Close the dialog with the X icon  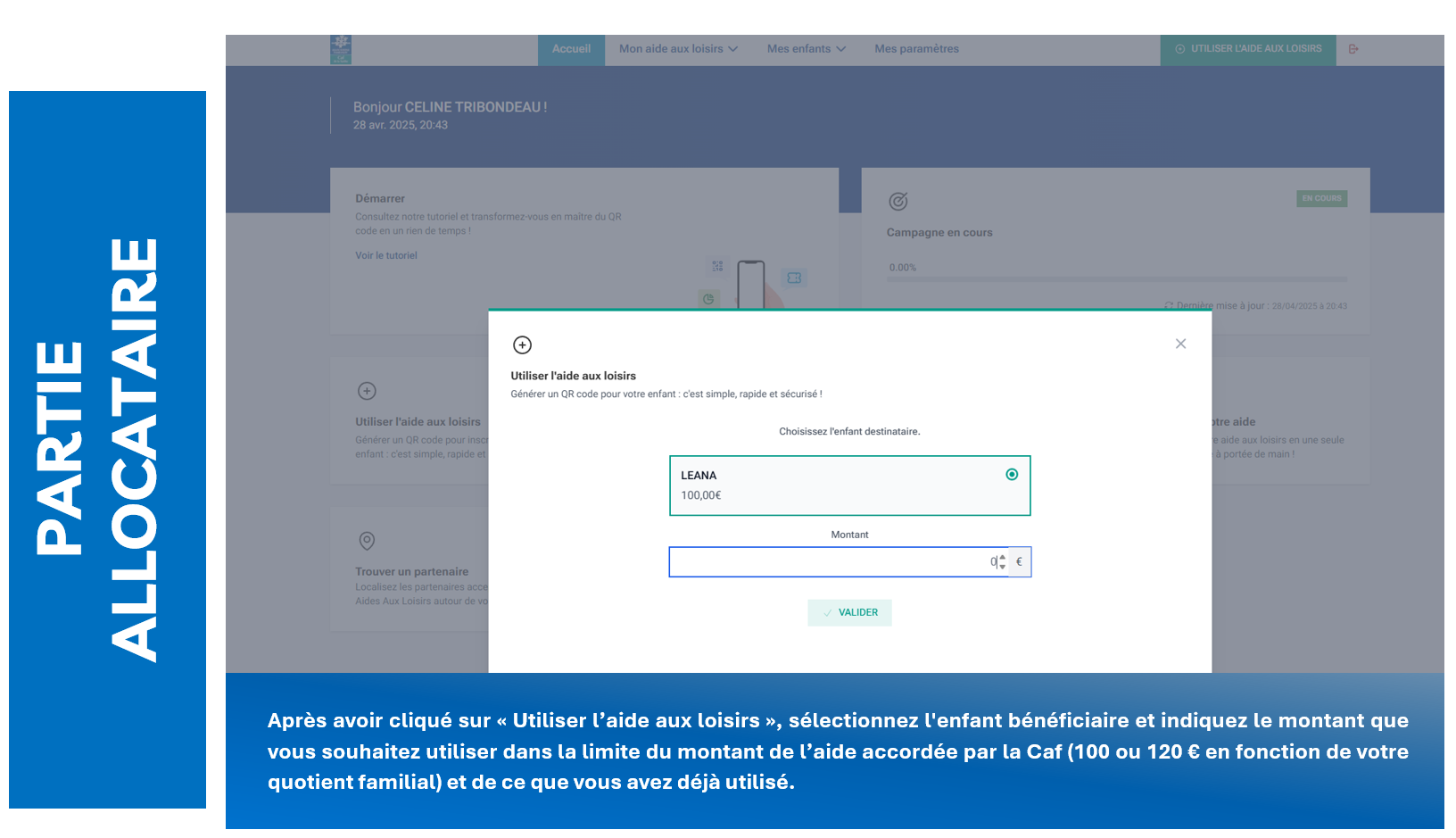pyautogui.click(x=1180, y=344)
